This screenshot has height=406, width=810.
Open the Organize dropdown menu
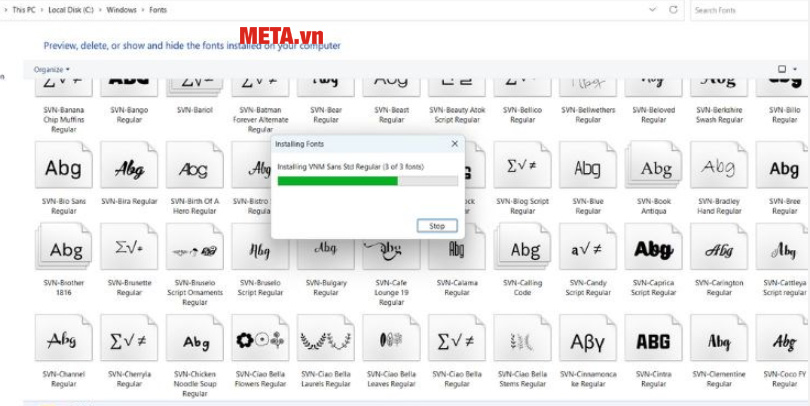52,69
